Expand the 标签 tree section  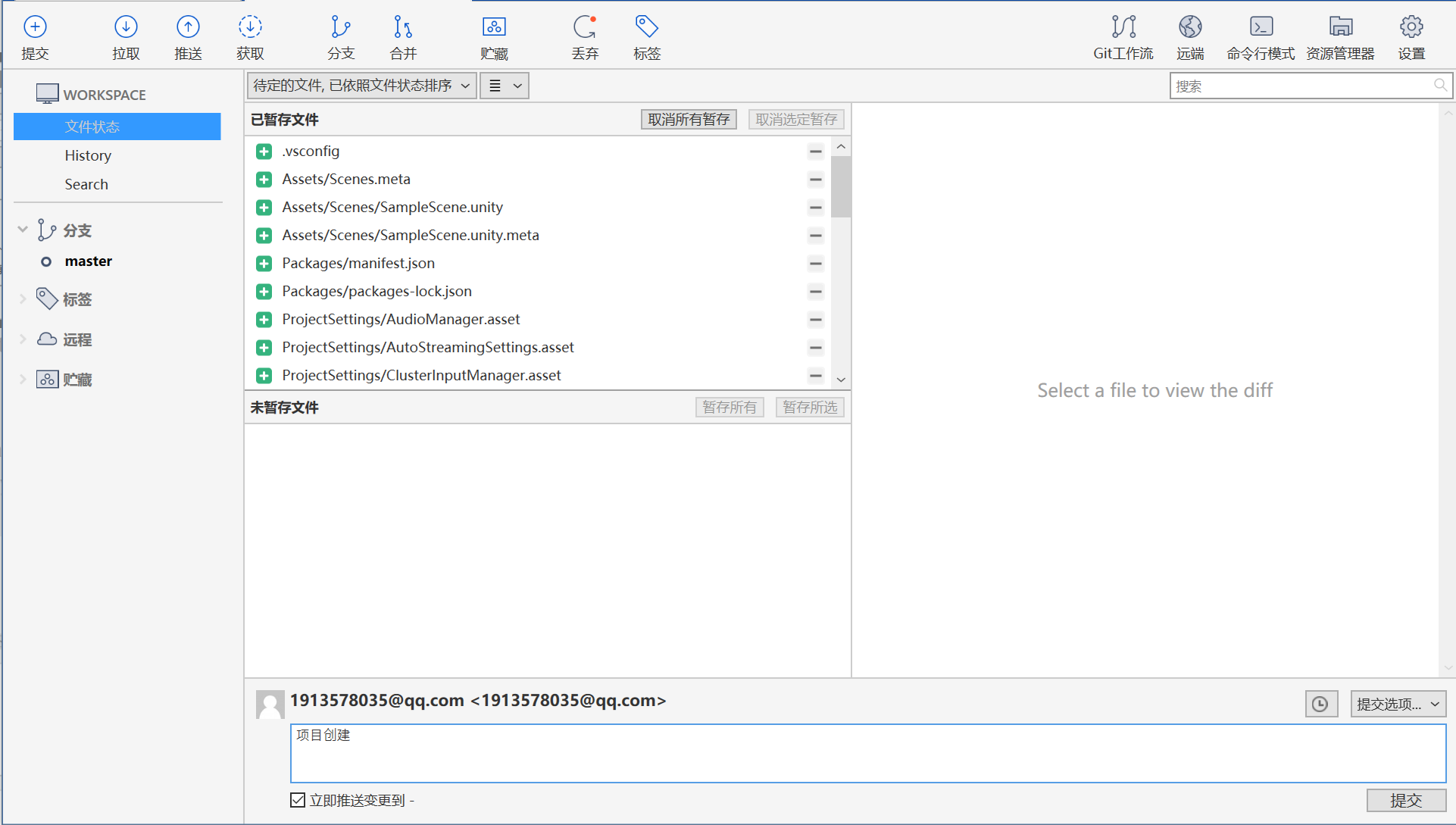[23, 299]
